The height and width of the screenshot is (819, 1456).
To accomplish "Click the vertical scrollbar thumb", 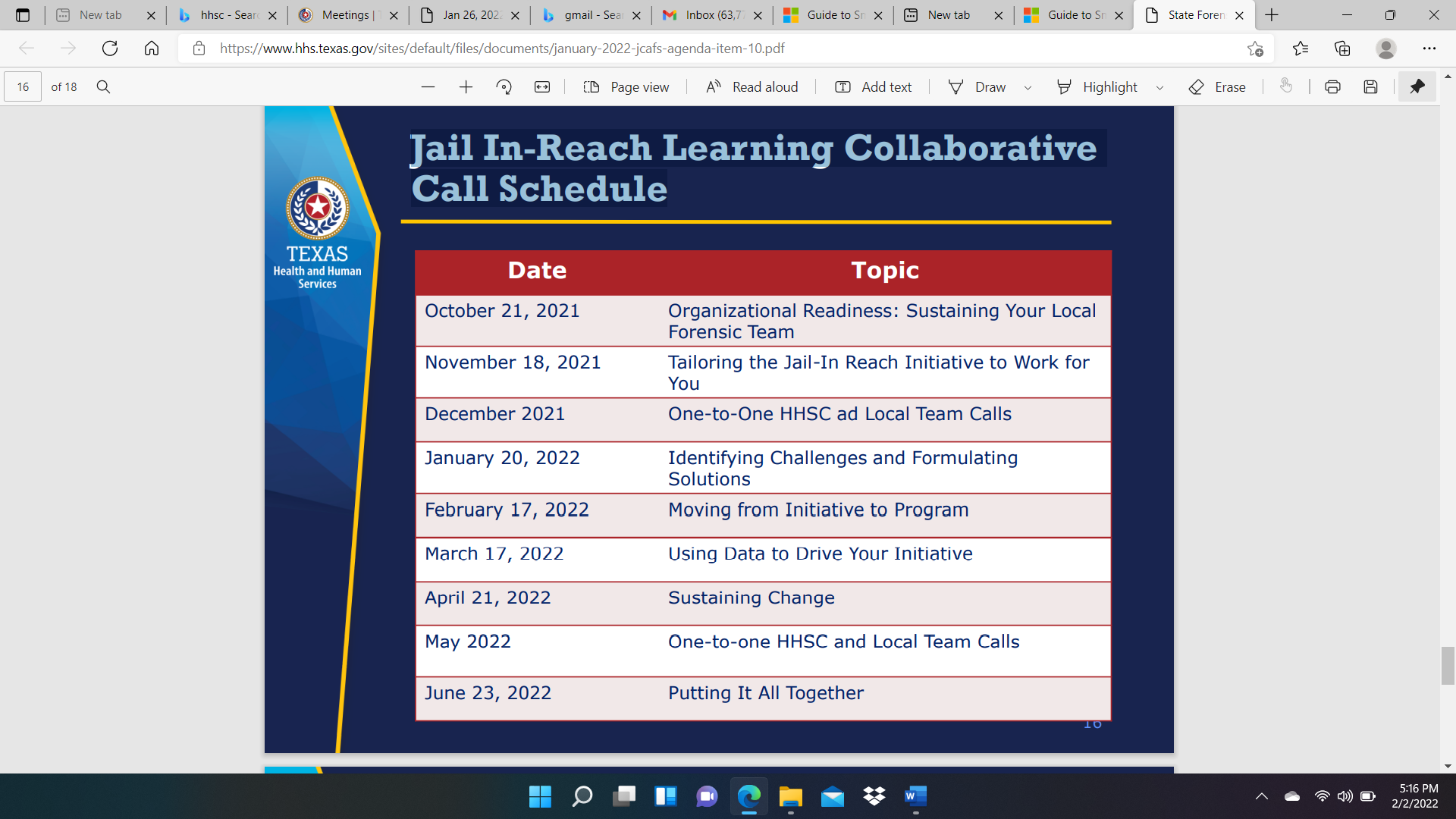I will [x=1448, y=665].
